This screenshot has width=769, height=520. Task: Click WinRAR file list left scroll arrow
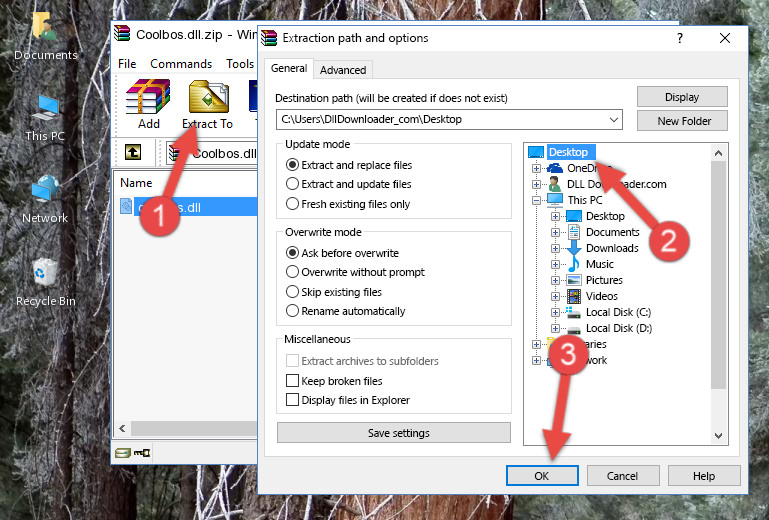point(123,428)
